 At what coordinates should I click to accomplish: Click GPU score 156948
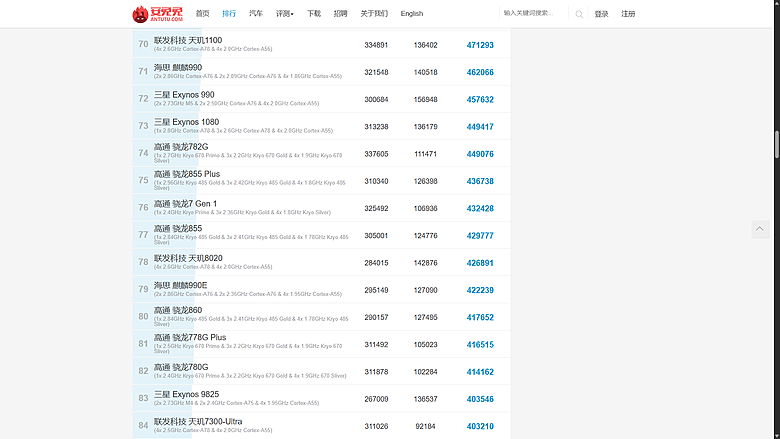426,100
